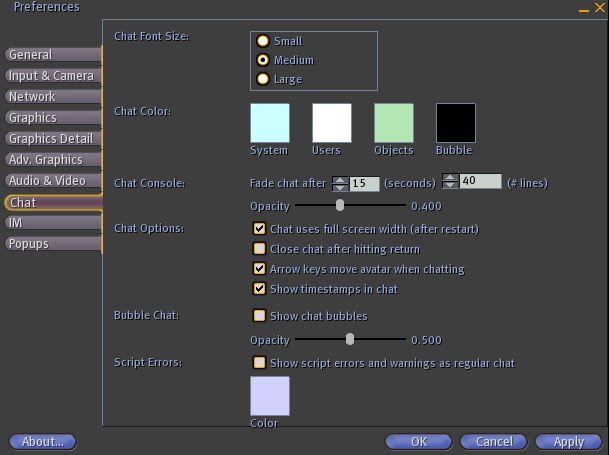609x455 pixels.
Task: Click the Script Errors color swatch
Action: point(269,396)
